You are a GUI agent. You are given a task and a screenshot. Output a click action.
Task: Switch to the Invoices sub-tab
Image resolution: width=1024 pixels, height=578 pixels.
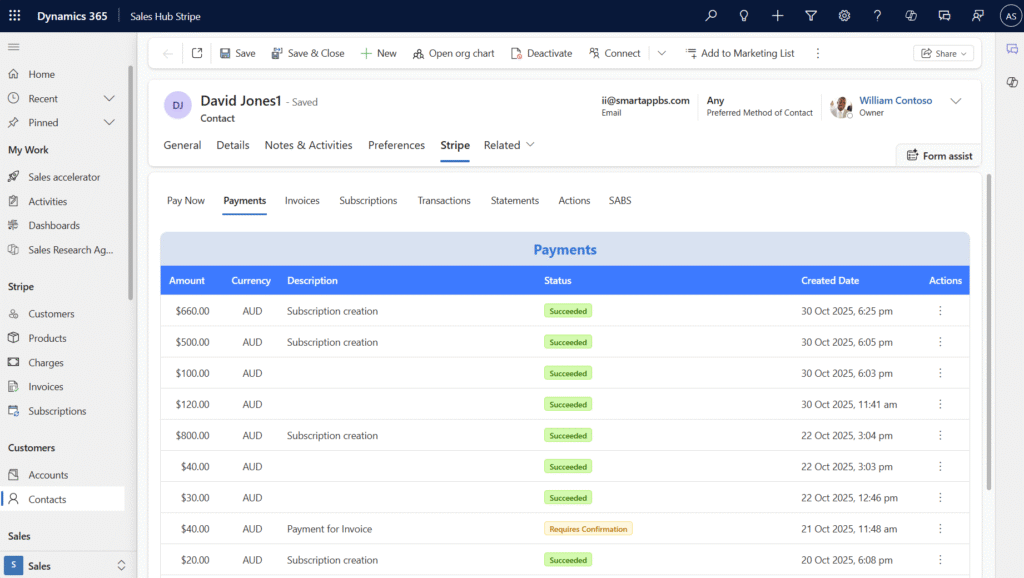click(x=302, y=200)
